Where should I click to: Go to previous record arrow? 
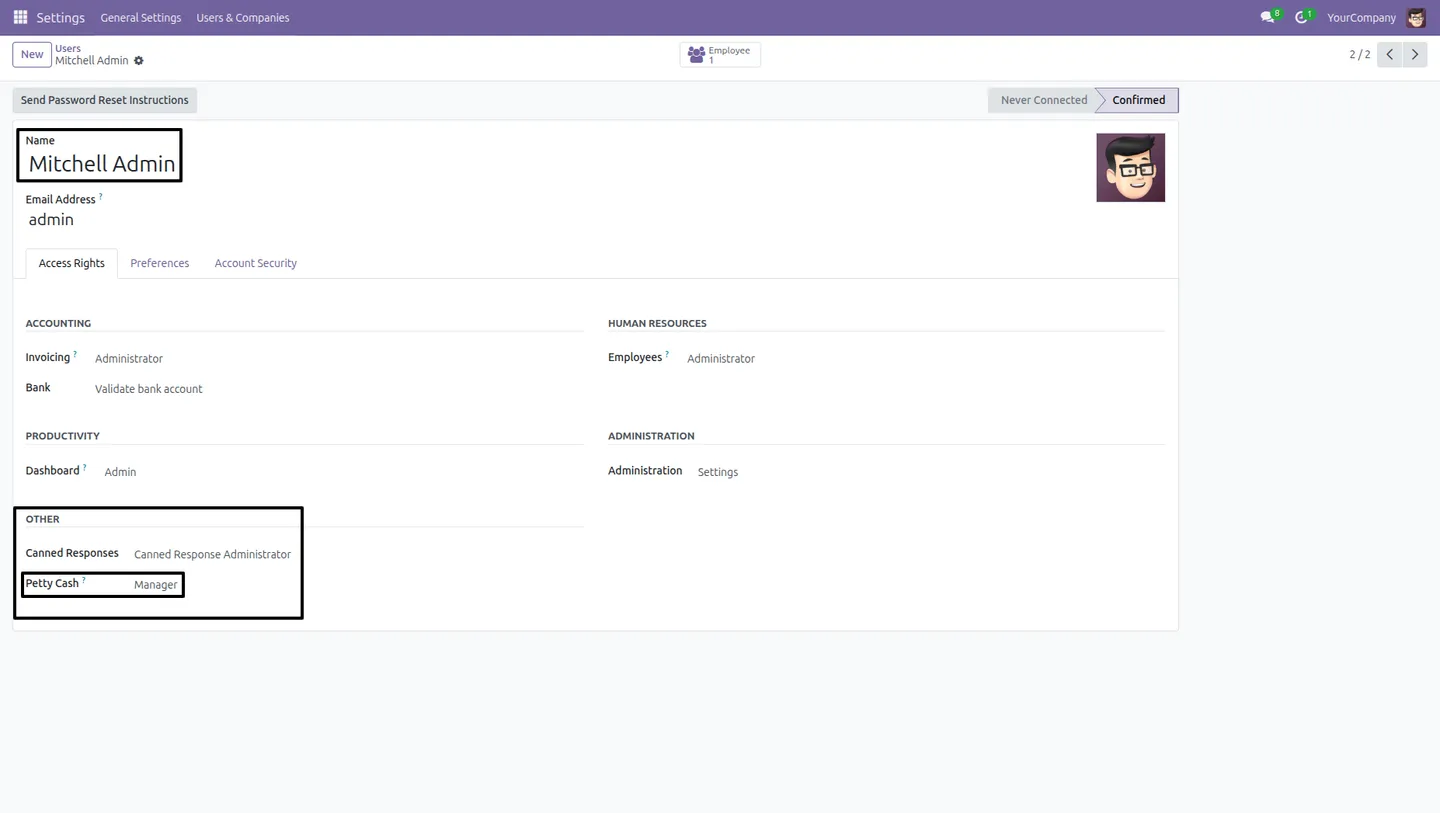tap(1389, 54)
